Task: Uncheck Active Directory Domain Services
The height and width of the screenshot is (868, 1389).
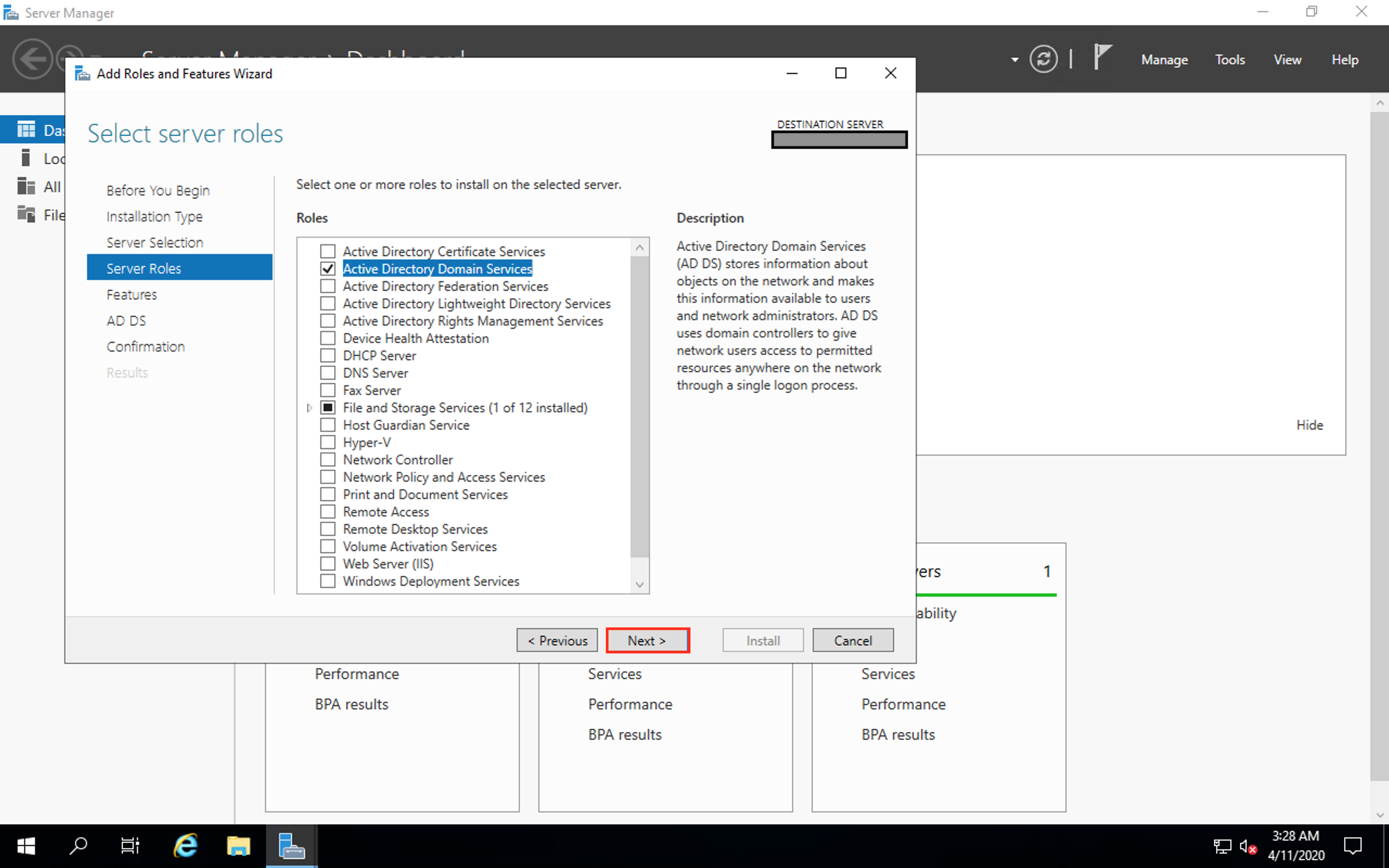Action: 328,269
